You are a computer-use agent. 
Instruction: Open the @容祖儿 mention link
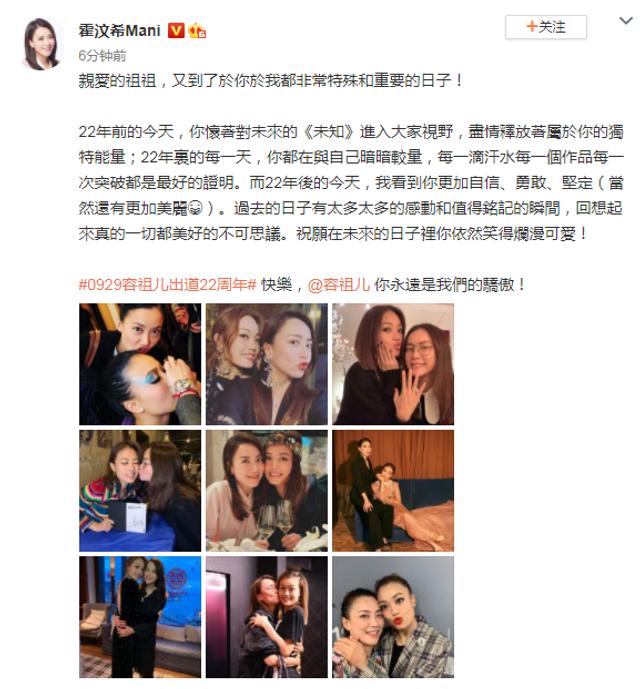(338, 285)
